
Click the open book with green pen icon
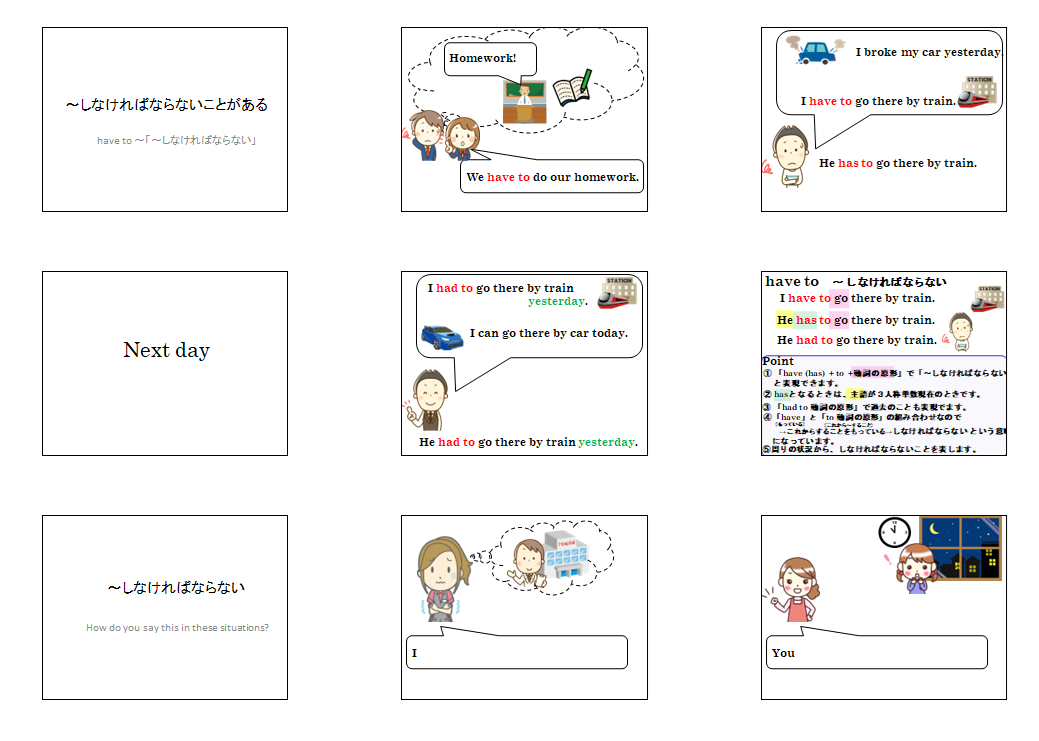(572, 88)
